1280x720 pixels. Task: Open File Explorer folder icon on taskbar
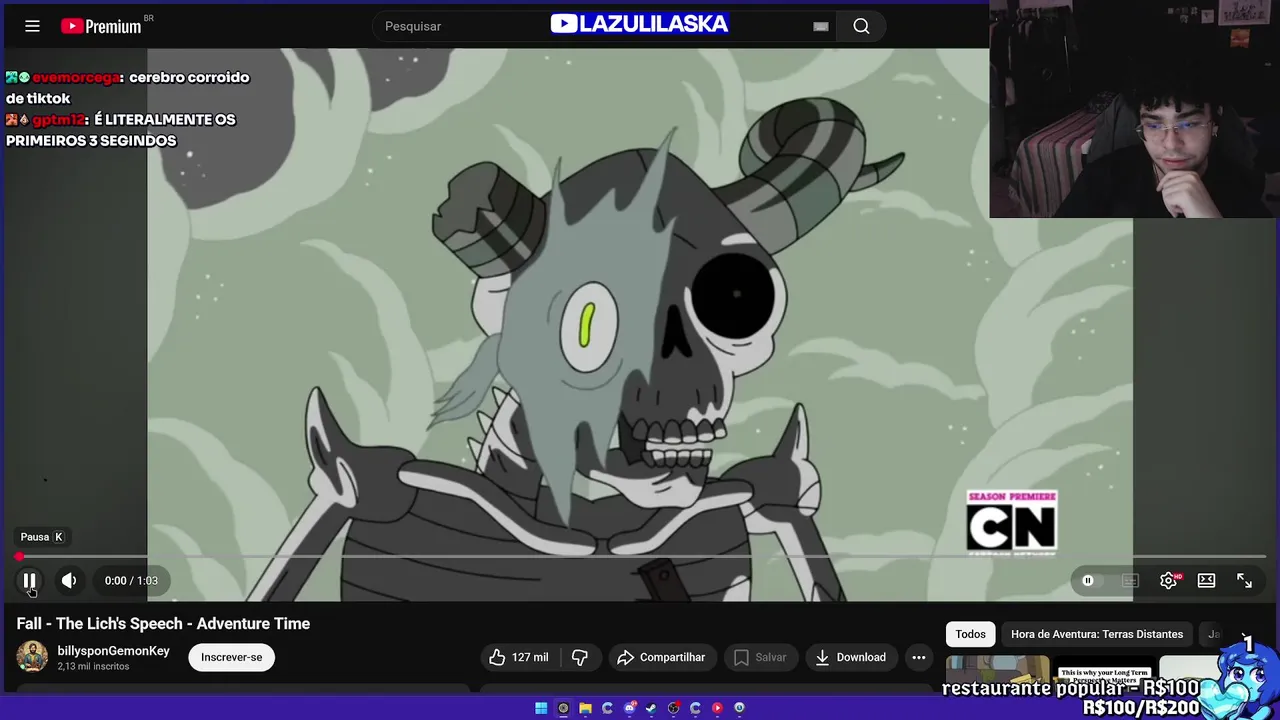pyautogui.click(x=585, y=708)
